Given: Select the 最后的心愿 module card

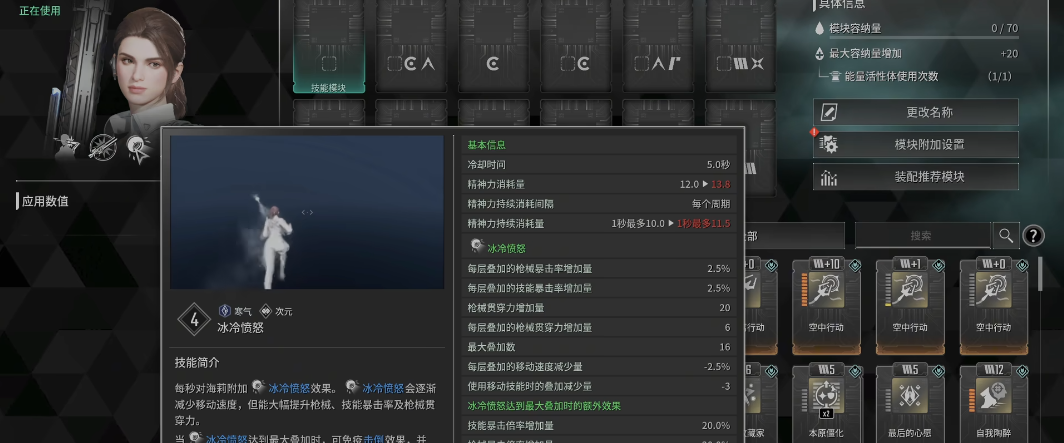Looking at the screenshot, I should [910, 403].
